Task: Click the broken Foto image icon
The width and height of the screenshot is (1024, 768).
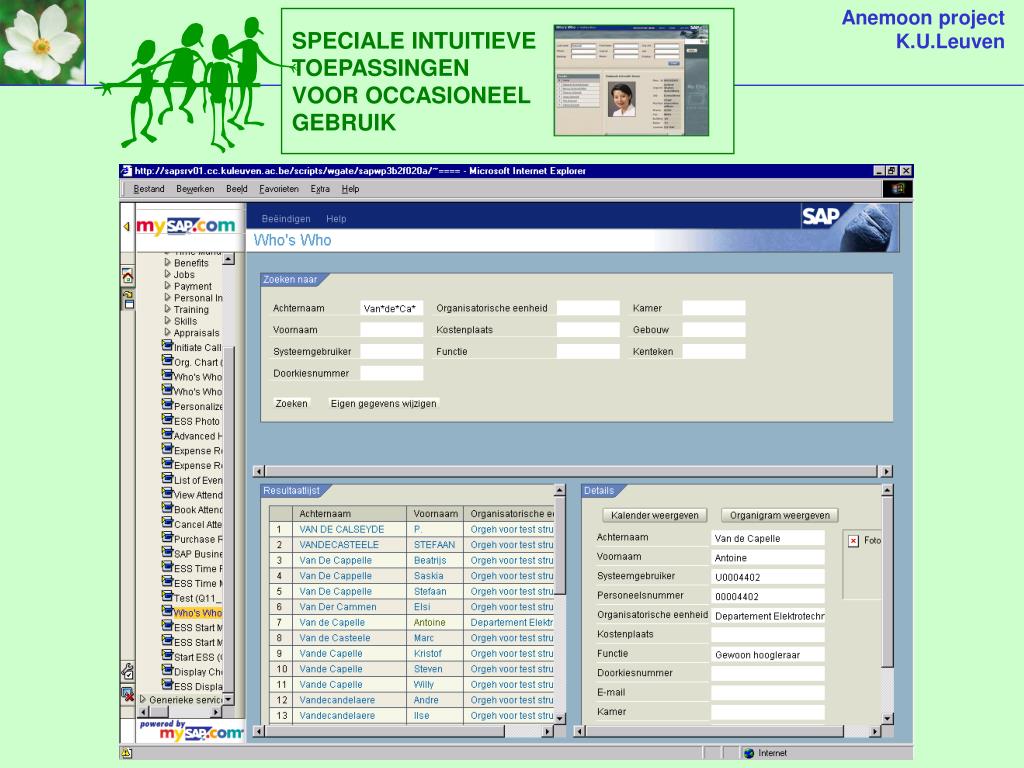Action: tap(854, 541)
